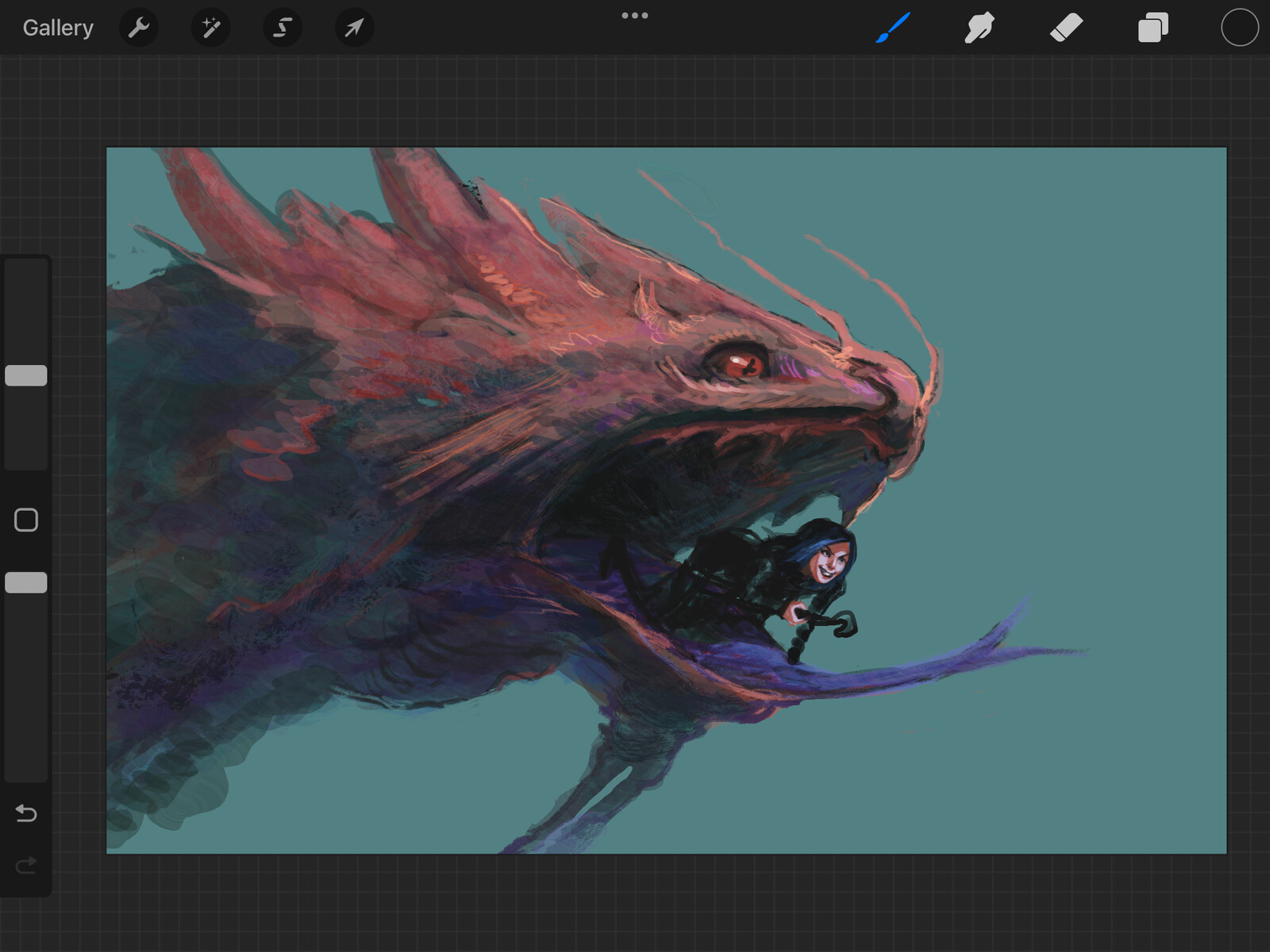Select the Brush tool

[x=893, y=28]
